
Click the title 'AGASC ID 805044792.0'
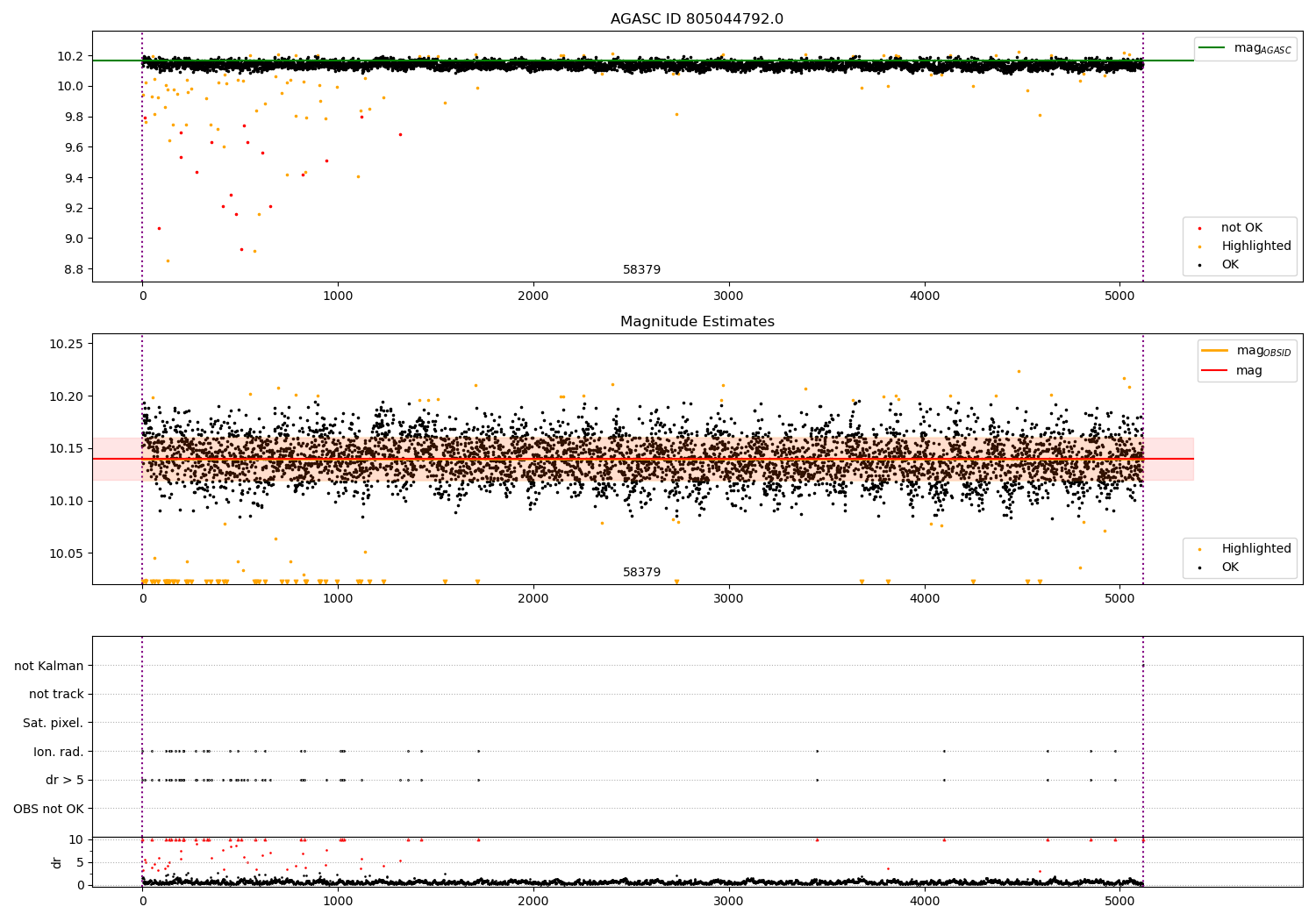tap(697, 19)
